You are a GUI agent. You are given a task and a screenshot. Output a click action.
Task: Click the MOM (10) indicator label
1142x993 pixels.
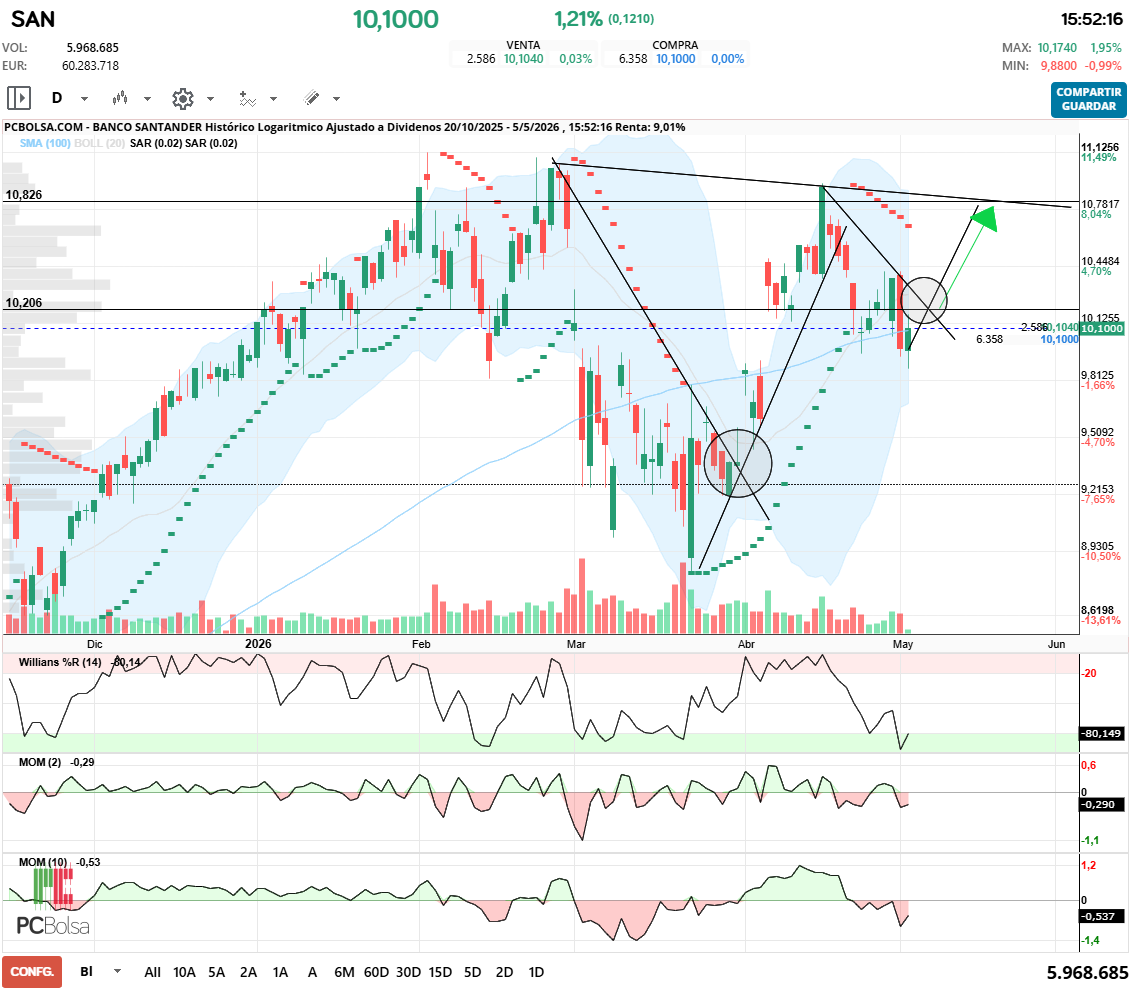click(43, 862)
